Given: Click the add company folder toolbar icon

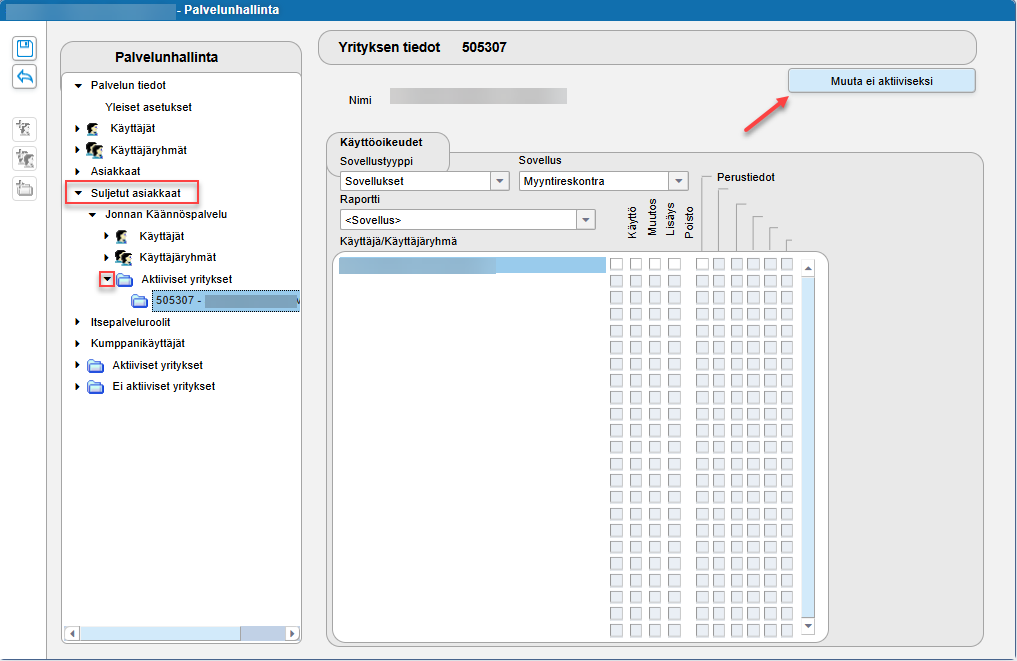Looking at the screenshot, I should (x=25, y=189).
